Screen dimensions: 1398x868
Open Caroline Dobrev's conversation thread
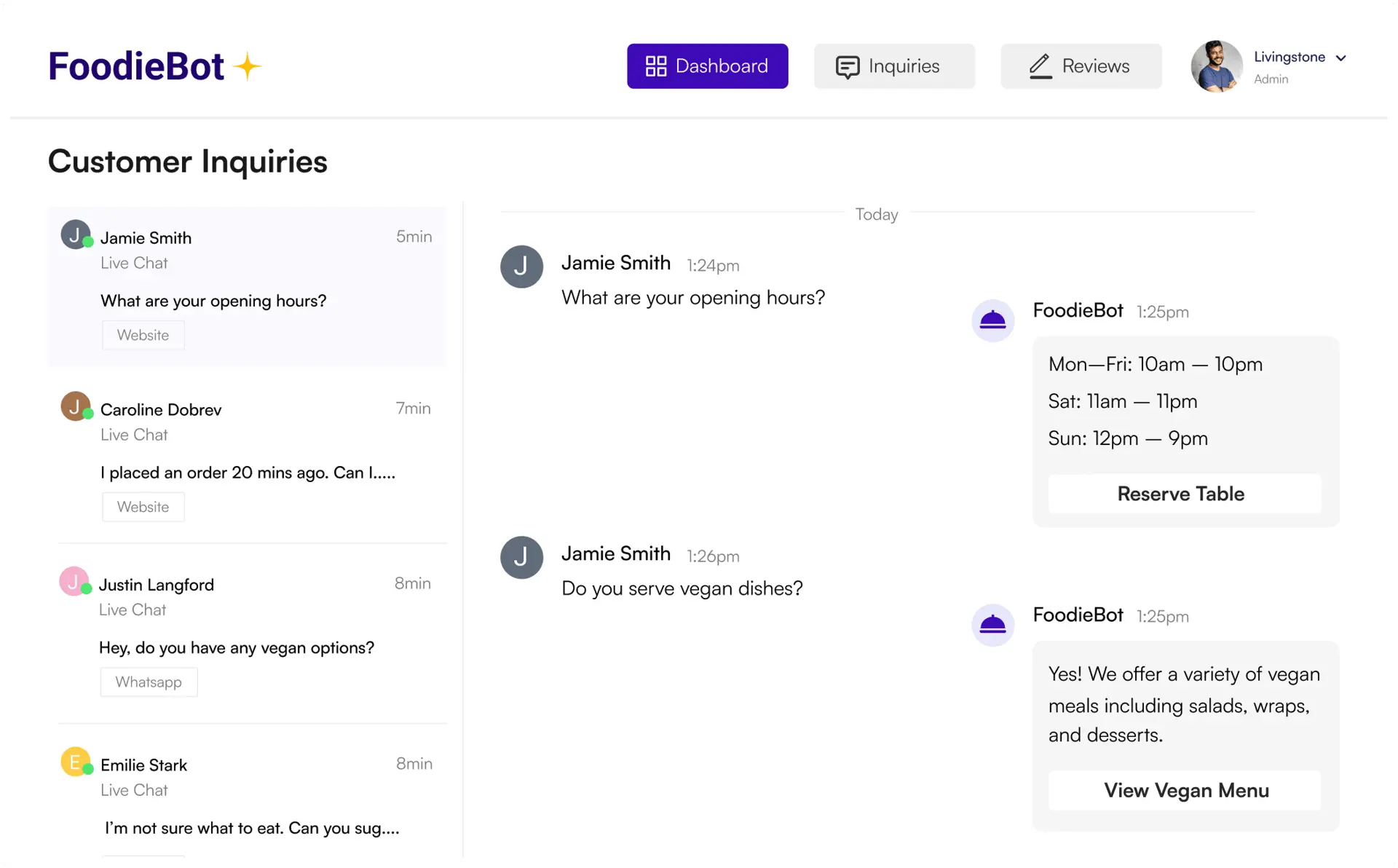point(248,455)
